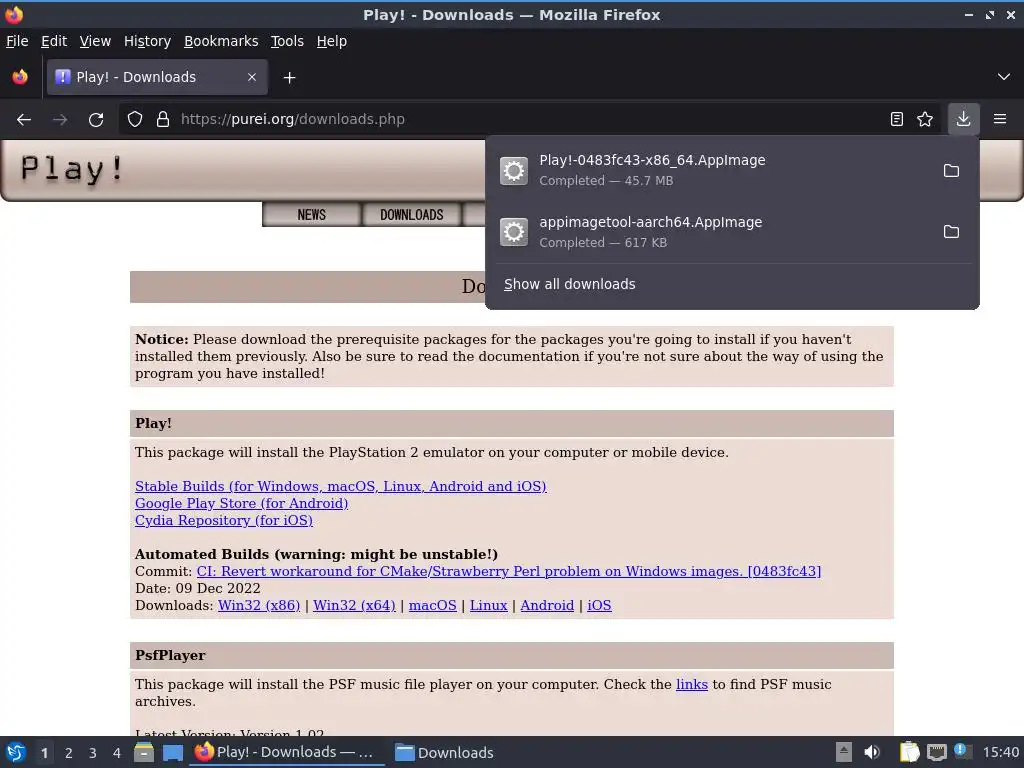Viewport: 1024px width, 768px height.
Task: Open Google Play Store (for Android) link
Action: (x=242, y=504)
